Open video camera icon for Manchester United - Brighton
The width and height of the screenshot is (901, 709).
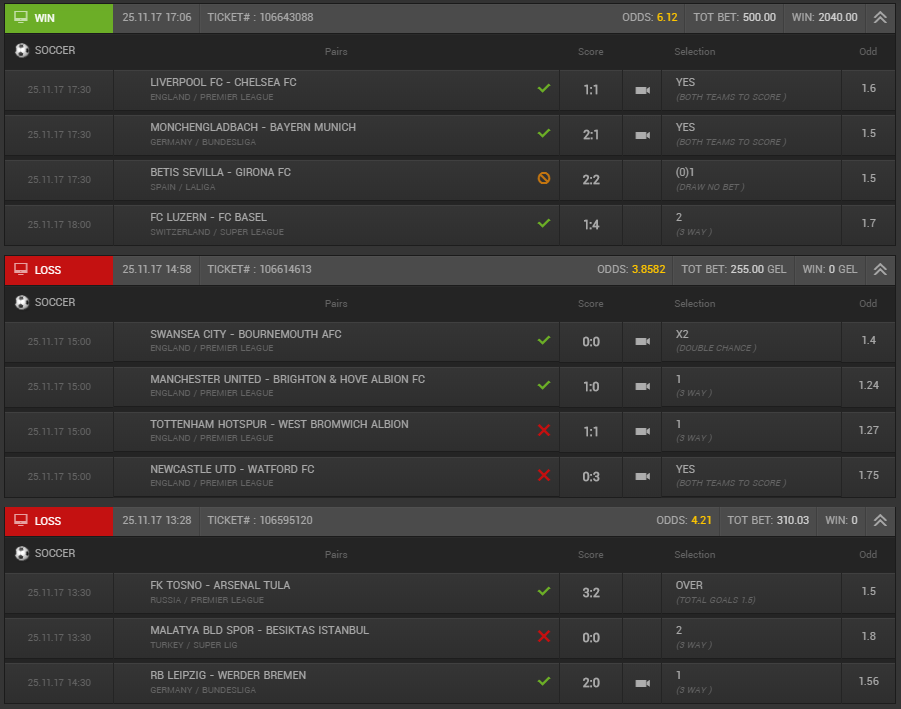[x=642, y=386]
